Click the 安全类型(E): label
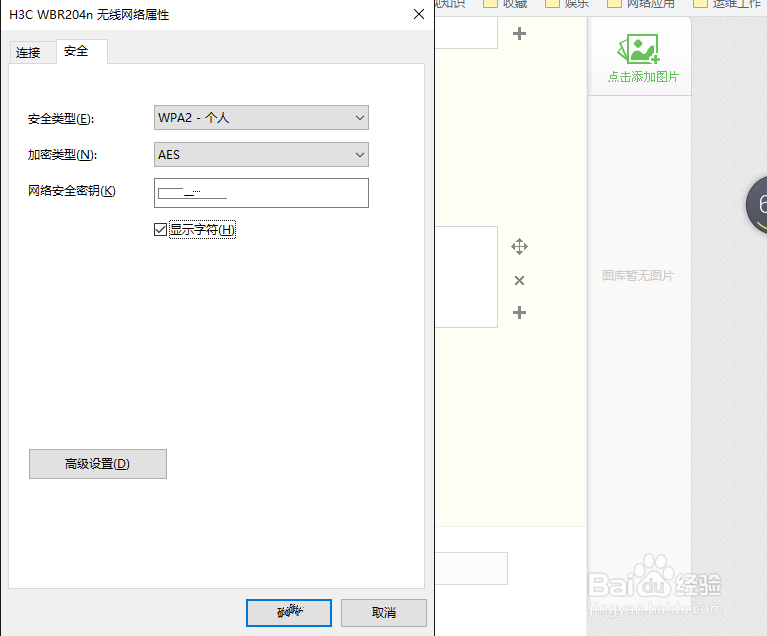The width and height of the screenshot is (767, 636). [x=61, y=118]
